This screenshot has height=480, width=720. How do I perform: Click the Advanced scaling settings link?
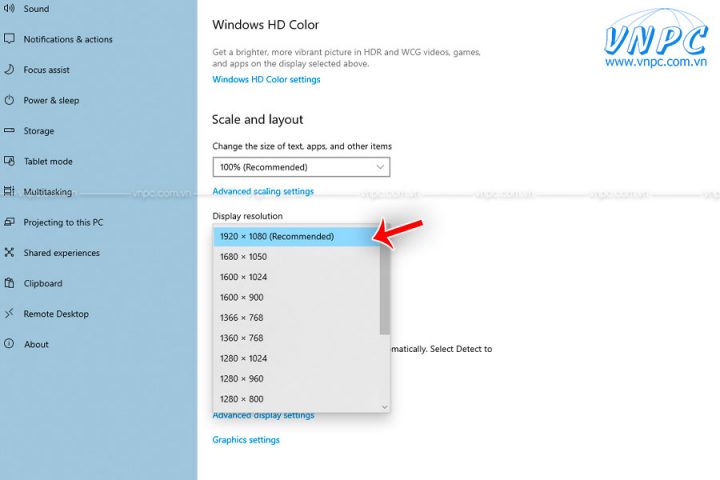click(x=263, y=191)
